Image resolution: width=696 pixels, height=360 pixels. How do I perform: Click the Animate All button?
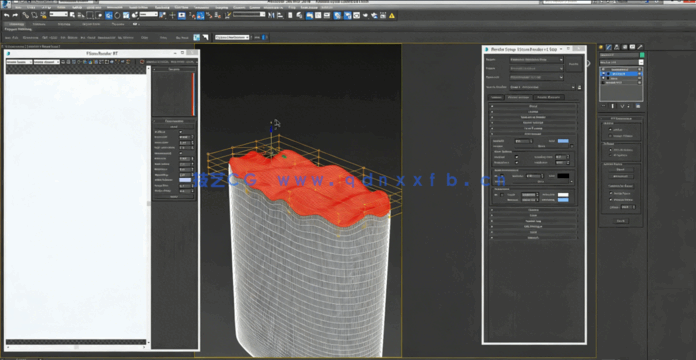(621, 176)
